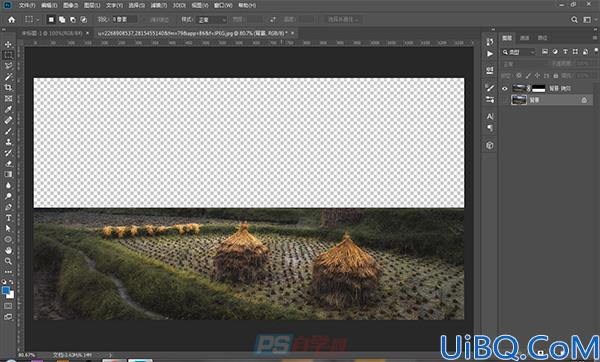This screenshot has height=362, width=600.
Task: Select the Rectangular Marquee tool in toolbox
Action: pos(8,55)
